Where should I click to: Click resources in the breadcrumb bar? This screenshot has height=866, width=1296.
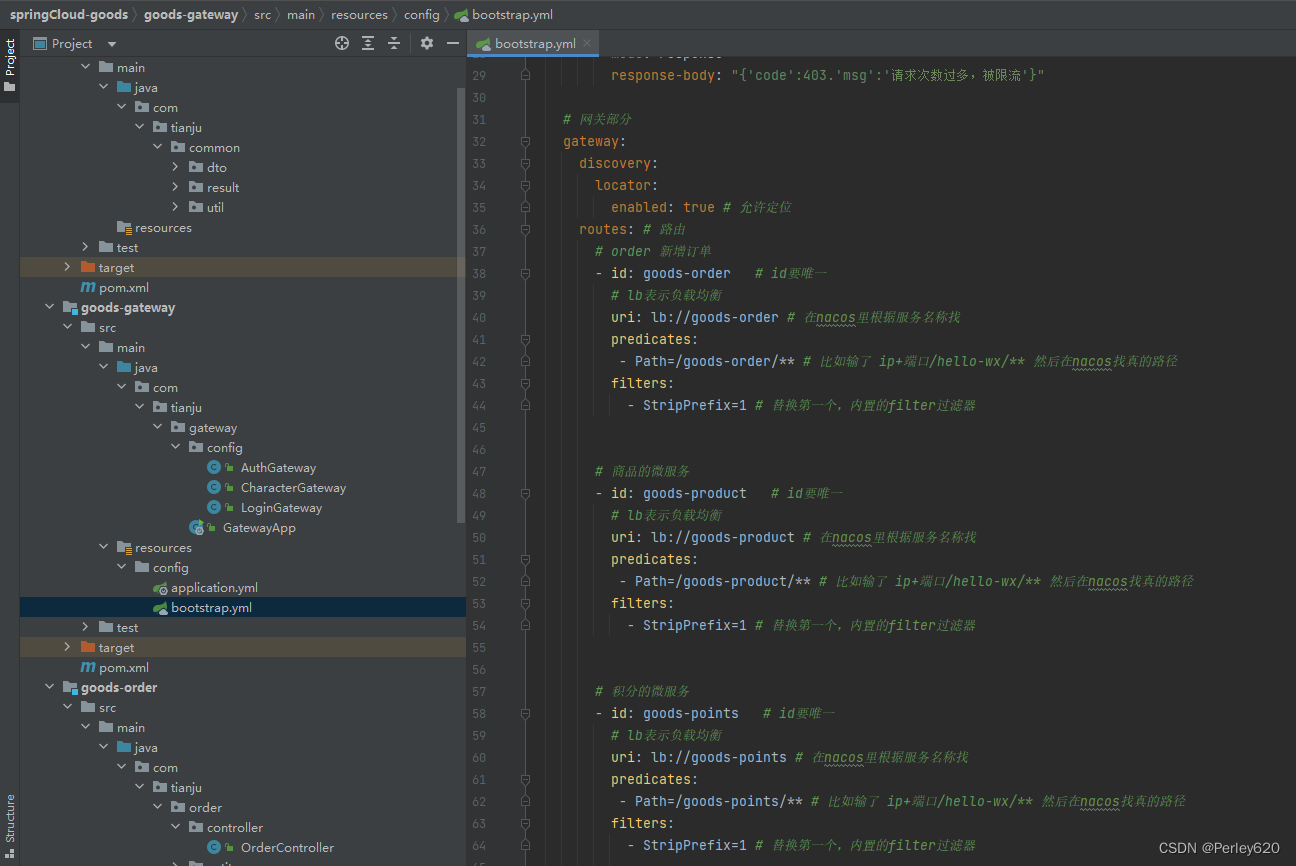(359, 14)
